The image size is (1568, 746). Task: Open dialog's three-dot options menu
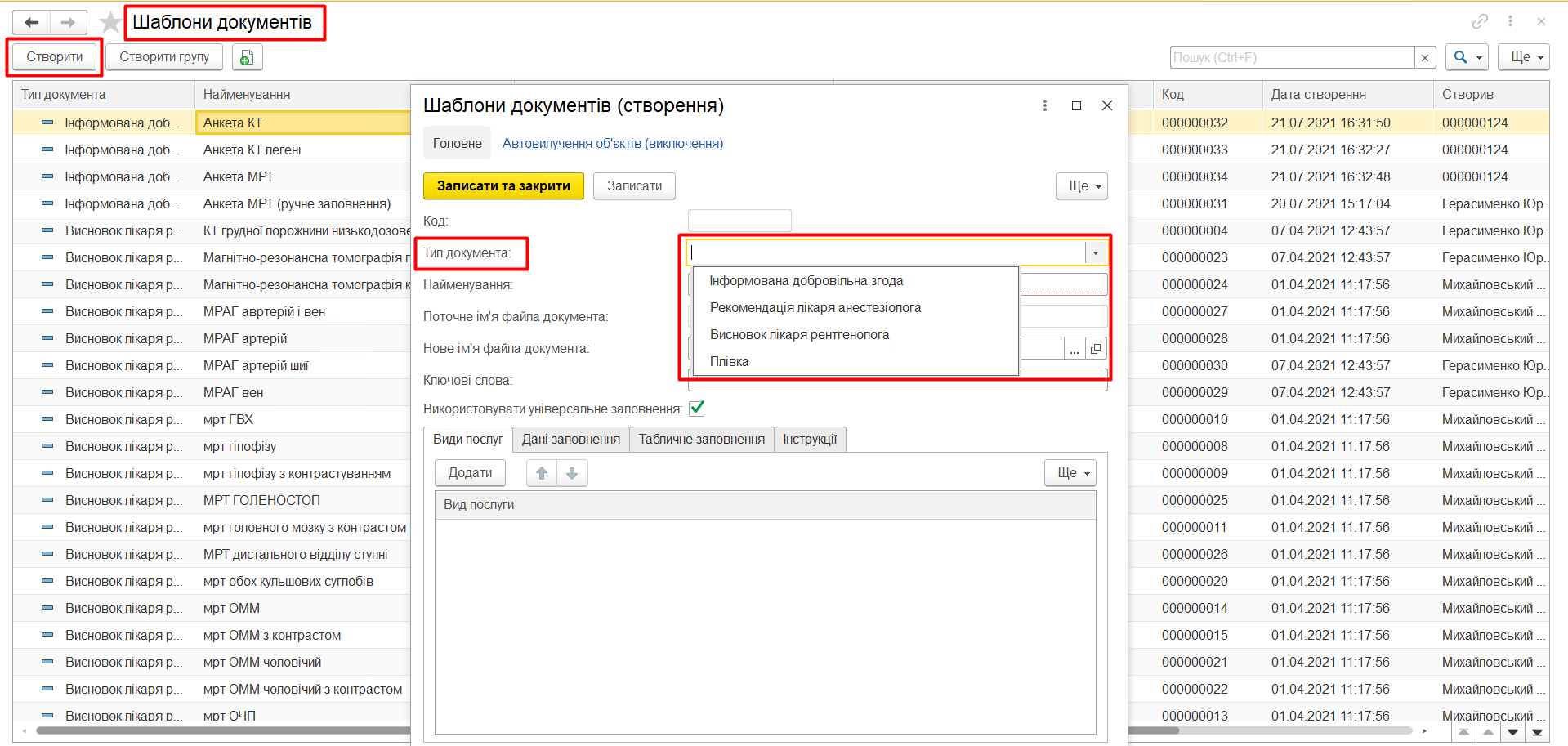(x=1044, y=105)
